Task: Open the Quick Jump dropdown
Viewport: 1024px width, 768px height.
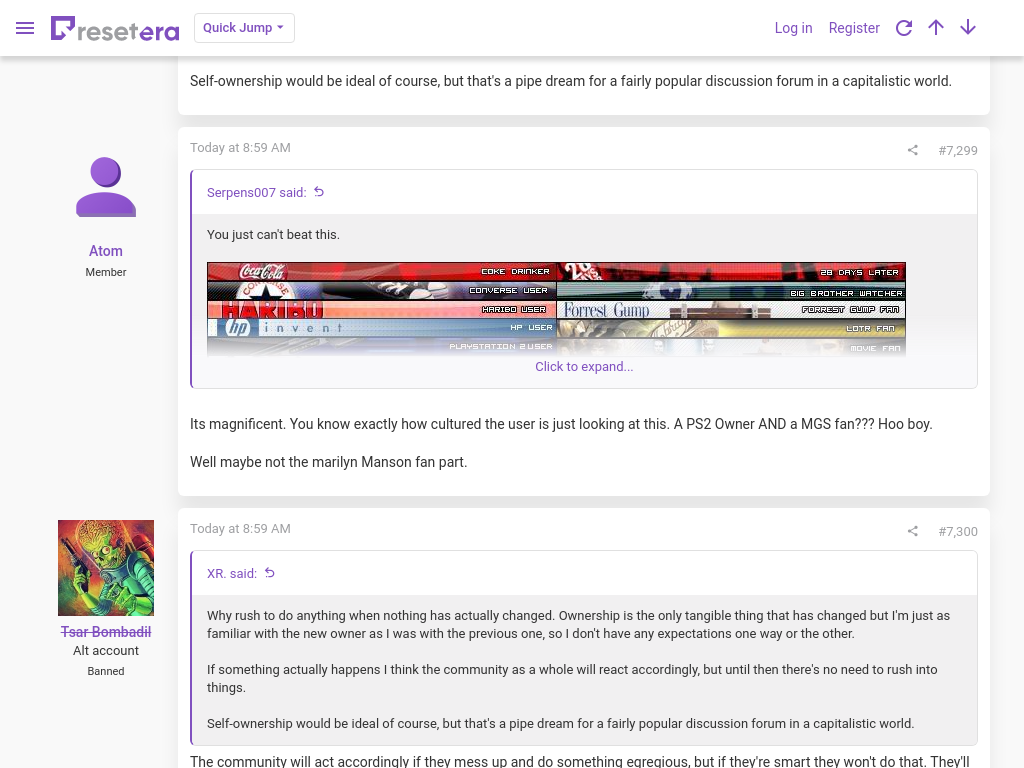Action: click(244, 28)
